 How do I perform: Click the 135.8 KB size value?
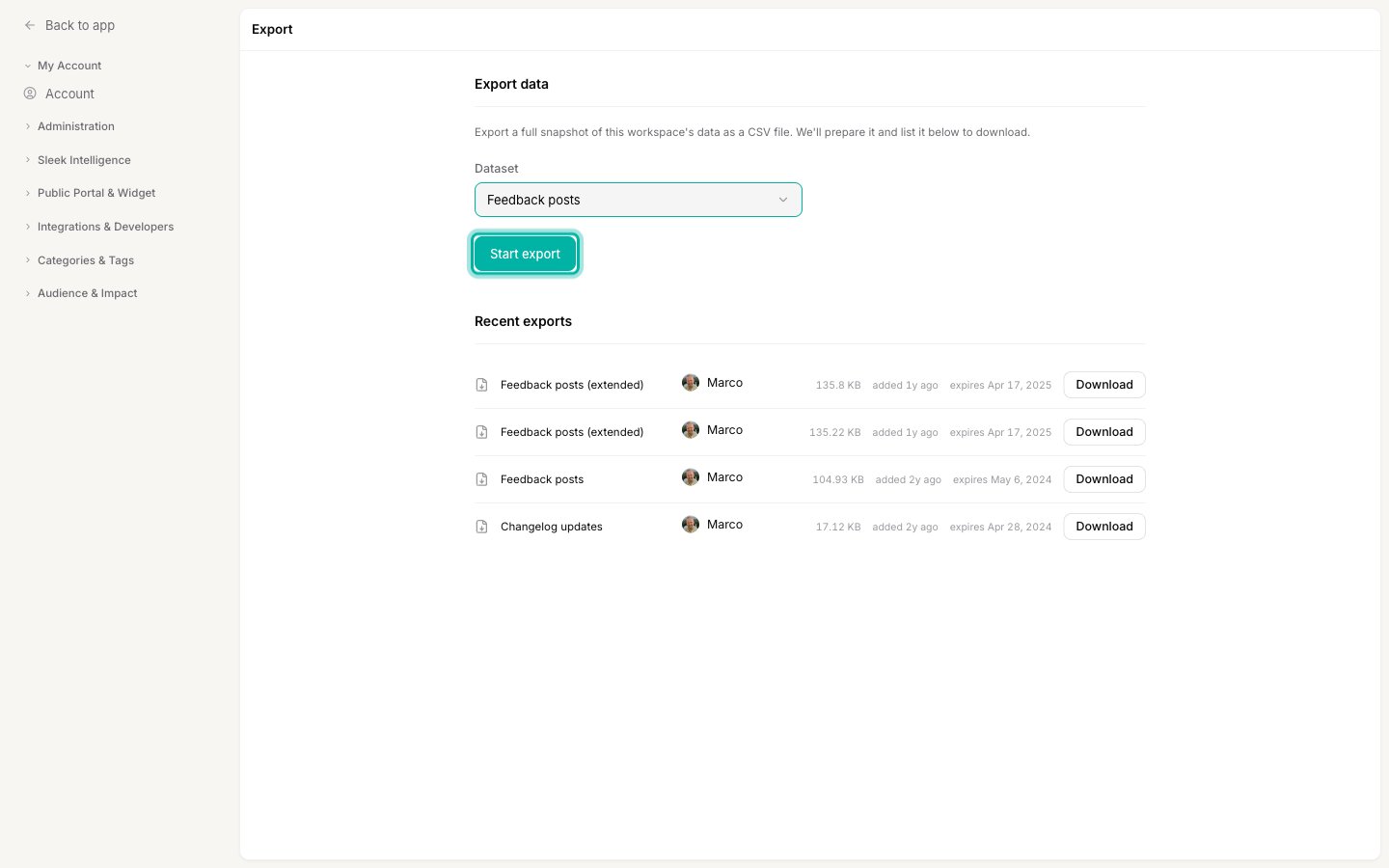point(838,386)
